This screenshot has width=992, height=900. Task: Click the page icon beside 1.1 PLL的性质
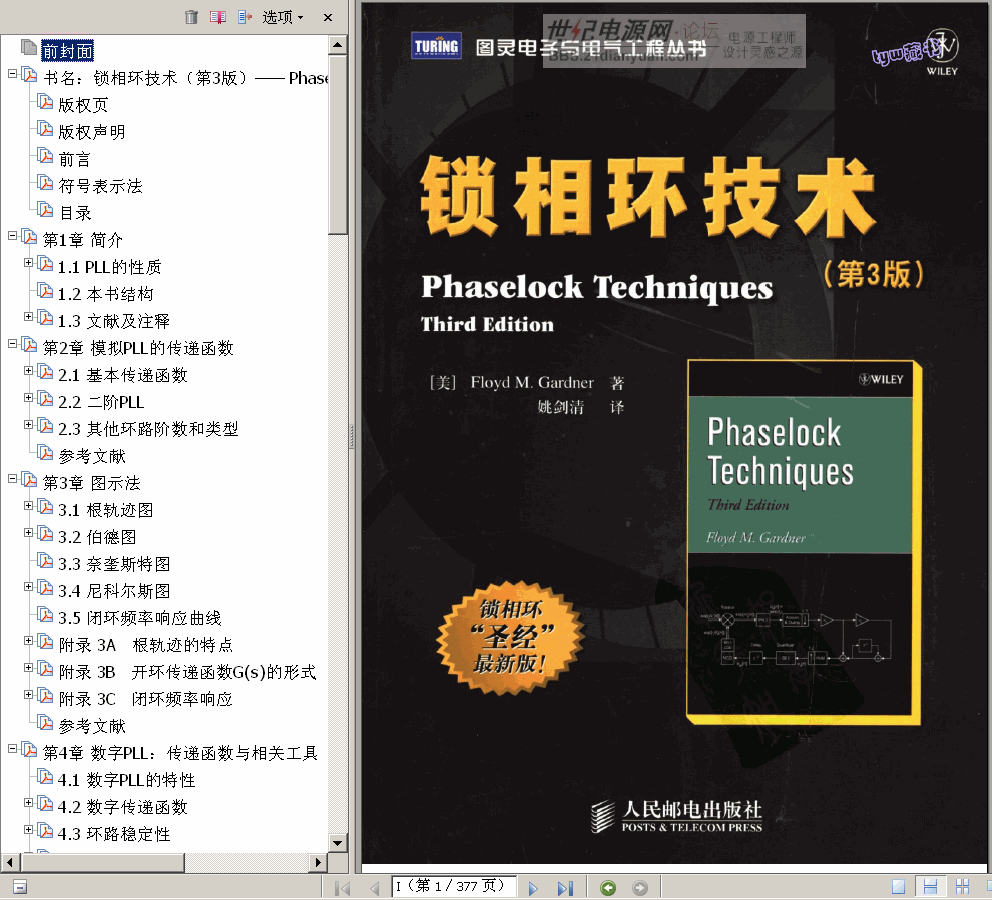click(45, 263)
